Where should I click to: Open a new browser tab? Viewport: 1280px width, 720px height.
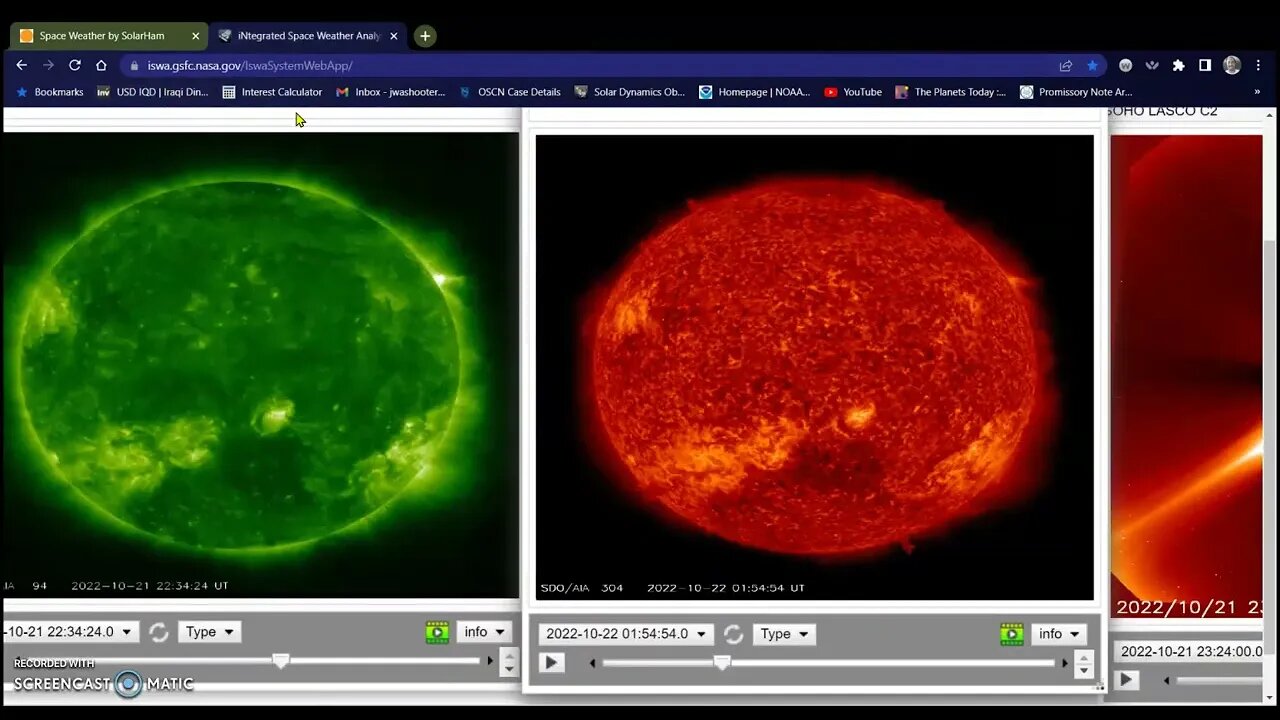(x=425, y=36)
